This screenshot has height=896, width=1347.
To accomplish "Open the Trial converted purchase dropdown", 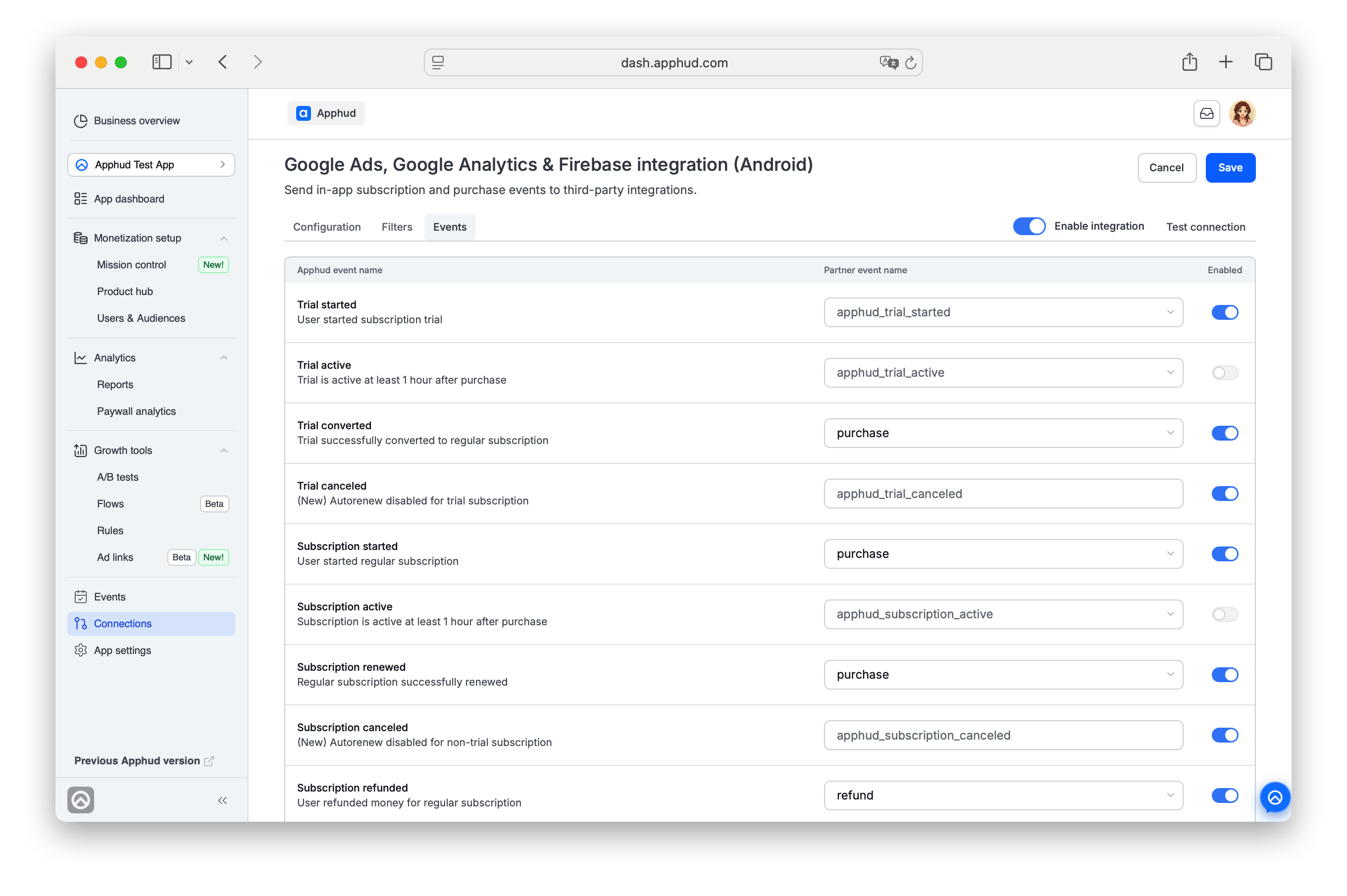I will coord(1003,433).
